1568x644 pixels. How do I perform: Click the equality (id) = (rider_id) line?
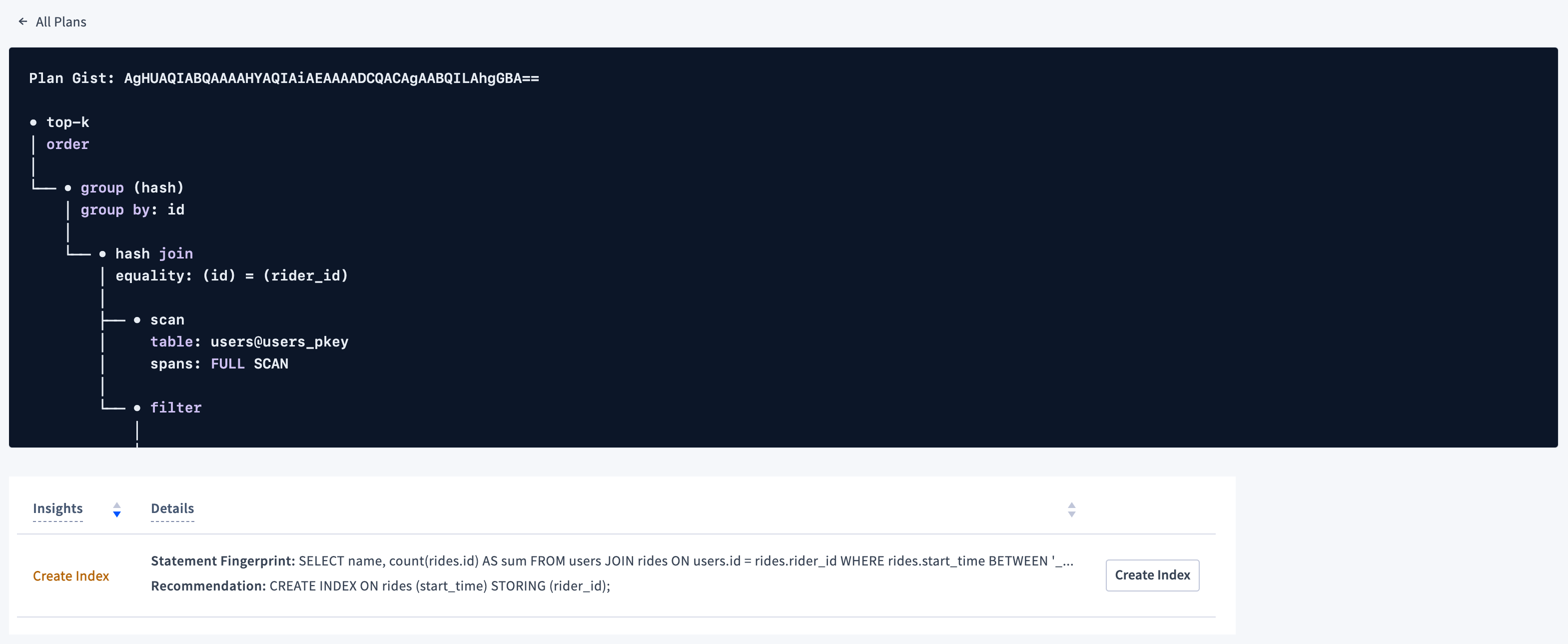tap(231, 275)
